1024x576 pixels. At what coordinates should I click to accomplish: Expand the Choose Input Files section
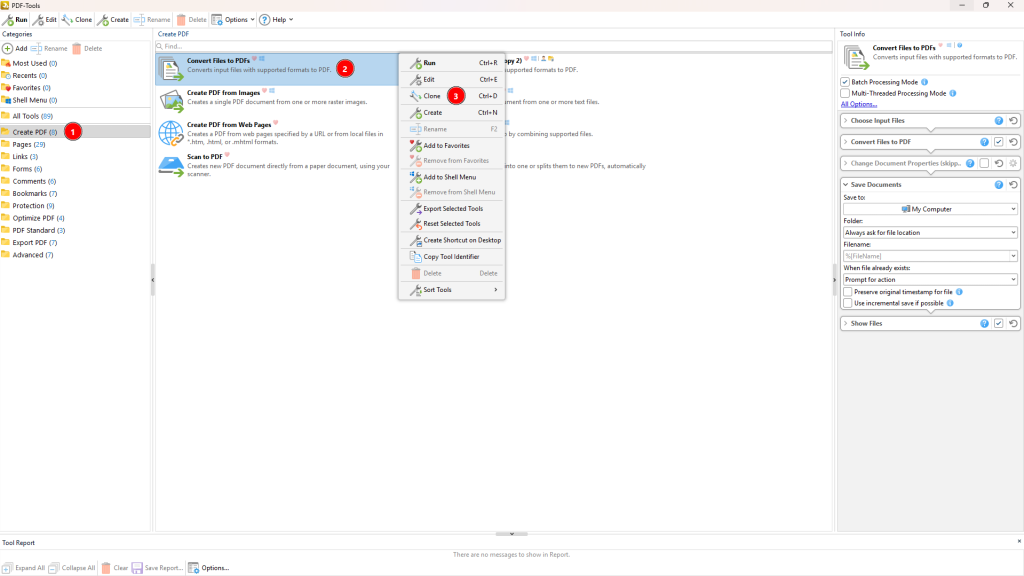point(846,121)
